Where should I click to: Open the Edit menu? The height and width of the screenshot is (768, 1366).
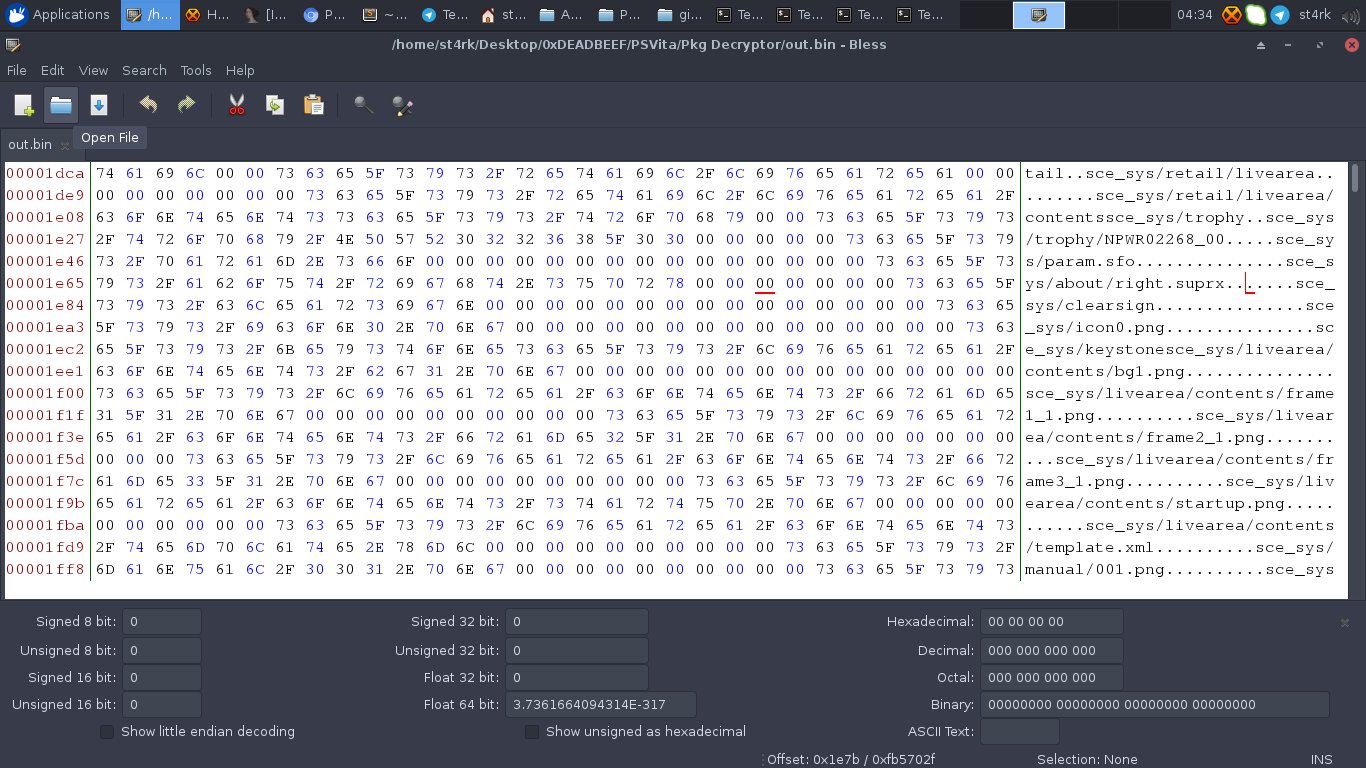(x=52, y=70)
